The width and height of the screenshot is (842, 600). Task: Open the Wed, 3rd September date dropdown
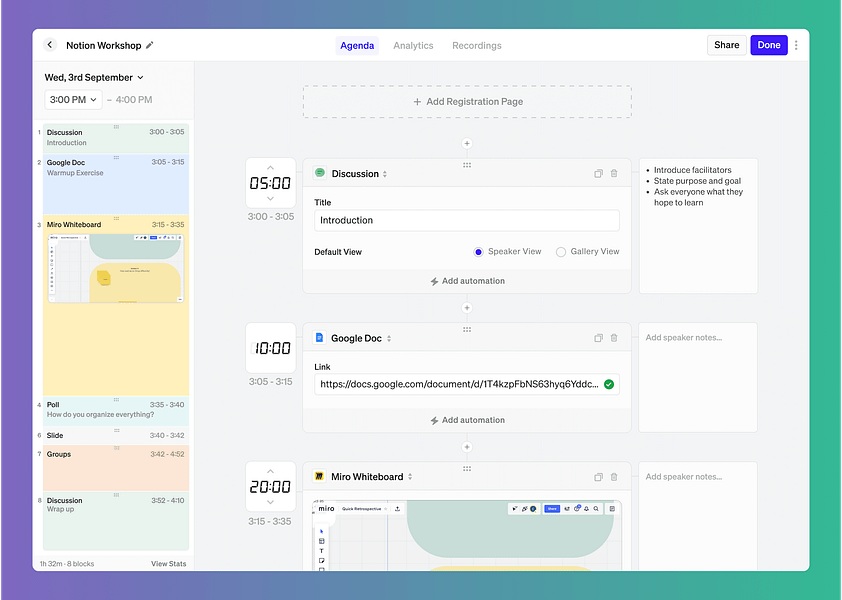point(94,77)
